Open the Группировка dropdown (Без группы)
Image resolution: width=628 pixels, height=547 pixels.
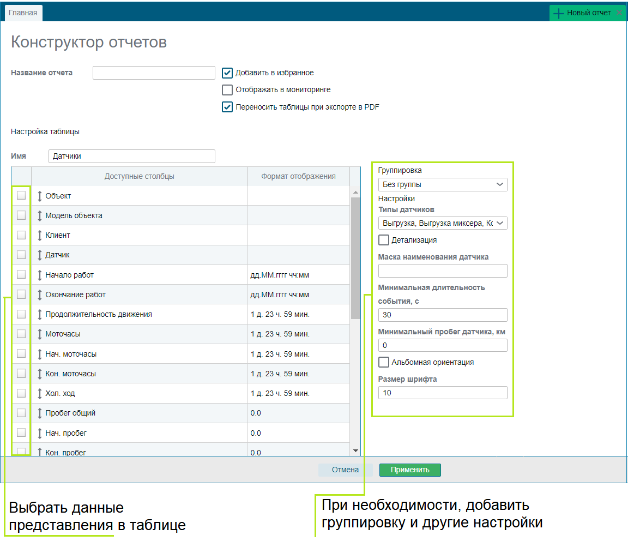pyautogui.click(x=443, y=185)
